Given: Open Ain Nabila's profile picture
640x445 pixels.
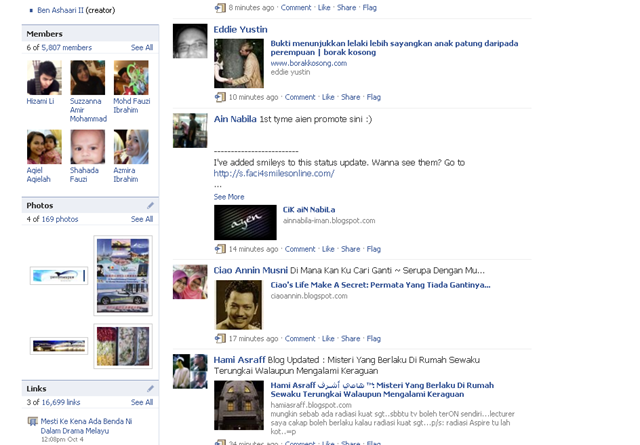Looking at the screenshot, I should [190, 130].
